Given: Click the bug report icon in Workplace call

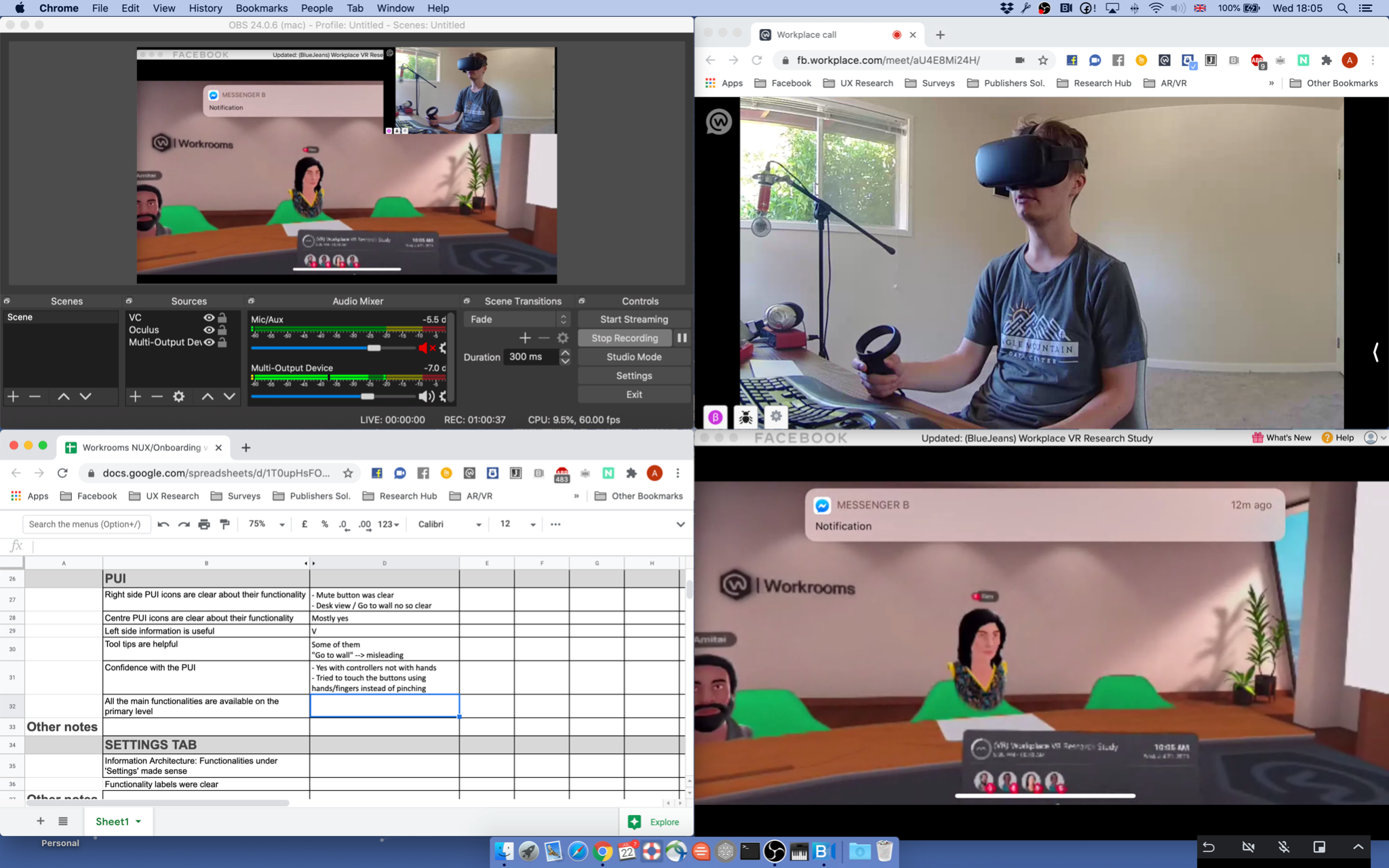Looking at the screenshot, I should [x=745, y=417].
